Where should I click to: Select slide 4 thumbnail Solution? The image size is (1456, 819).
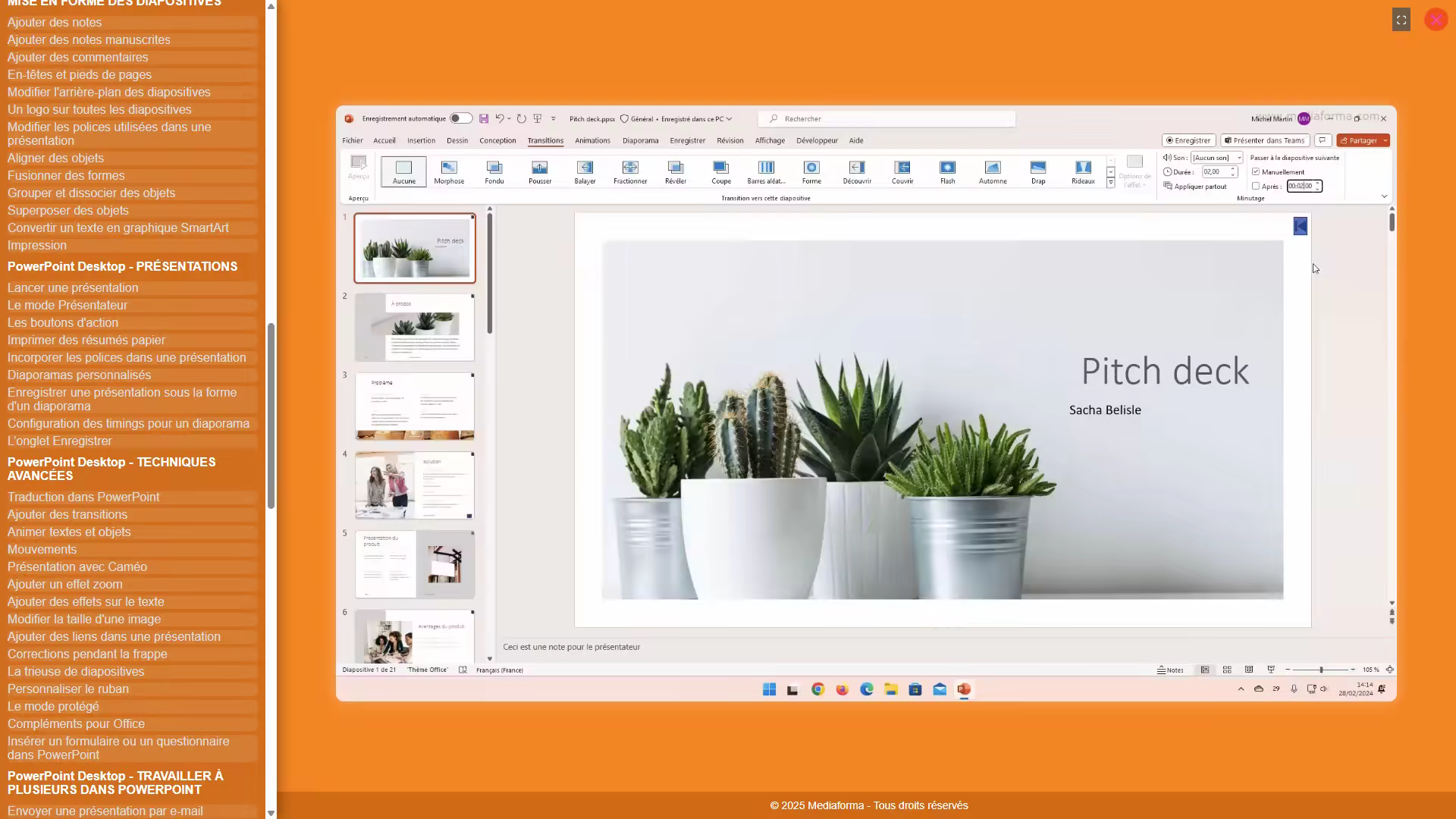click(x=415, y=485)
